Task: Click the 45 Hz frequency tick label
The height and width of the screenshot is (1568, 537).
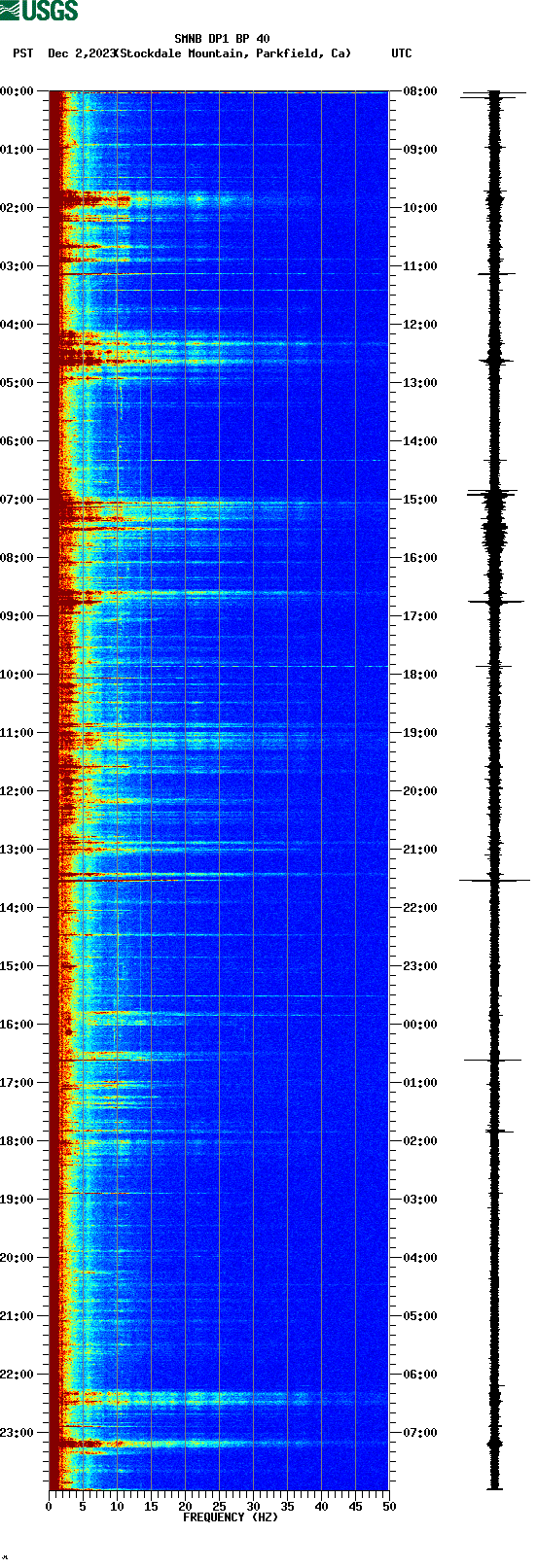Action: (x=355, y=1507)
